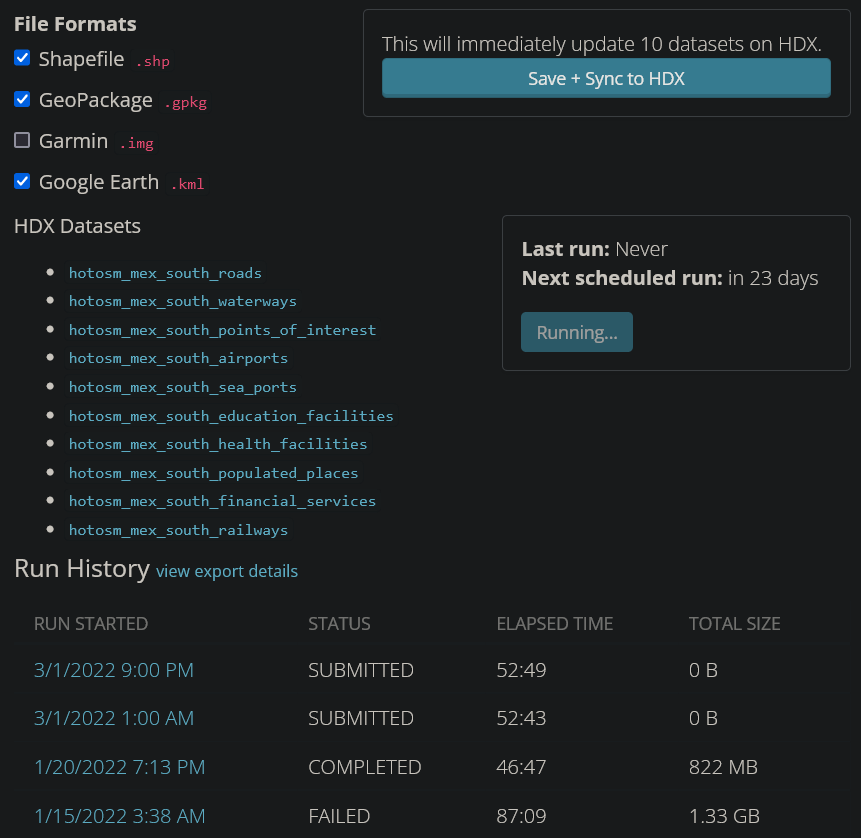Click the Save + Sync to HDX button
861x838 pixels.
coord(606,79)
